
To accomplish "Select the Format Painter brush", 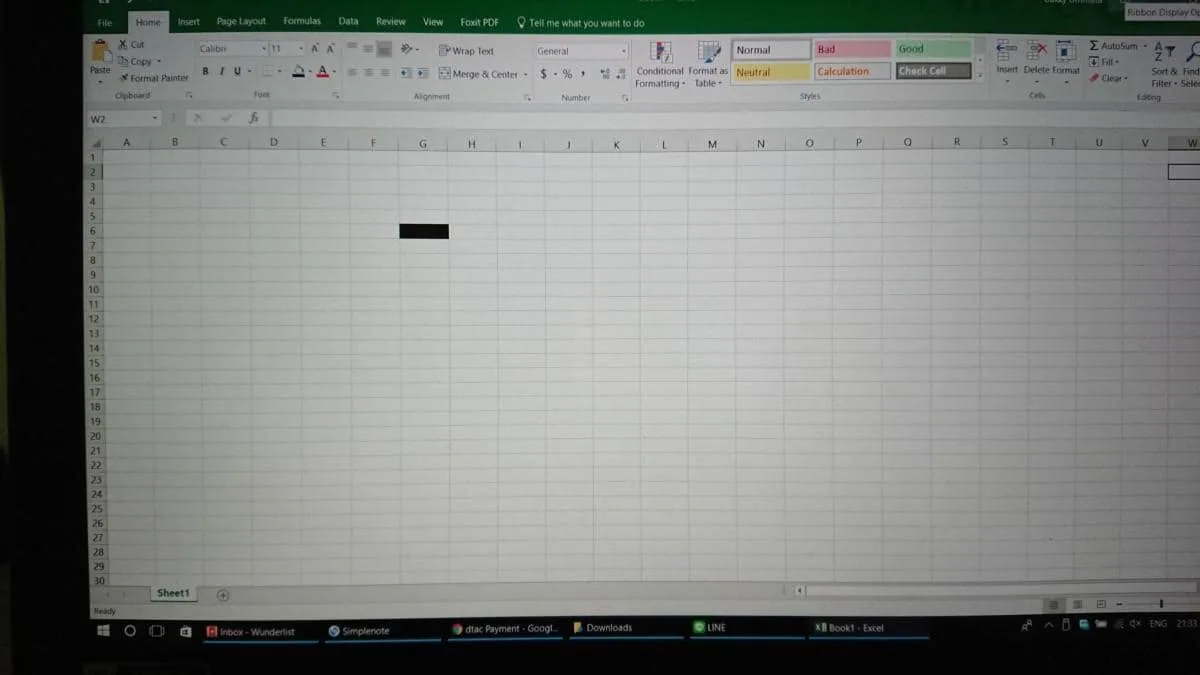I will (x=123, y=78).
